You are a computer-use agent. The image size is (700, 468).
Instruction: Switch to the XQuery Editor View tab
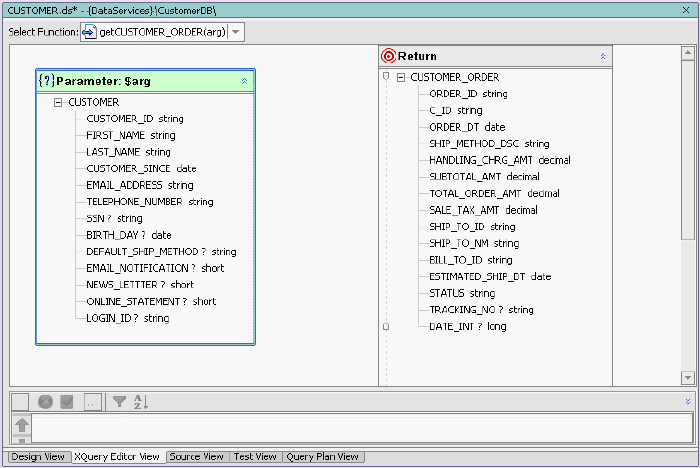point(117,457)
